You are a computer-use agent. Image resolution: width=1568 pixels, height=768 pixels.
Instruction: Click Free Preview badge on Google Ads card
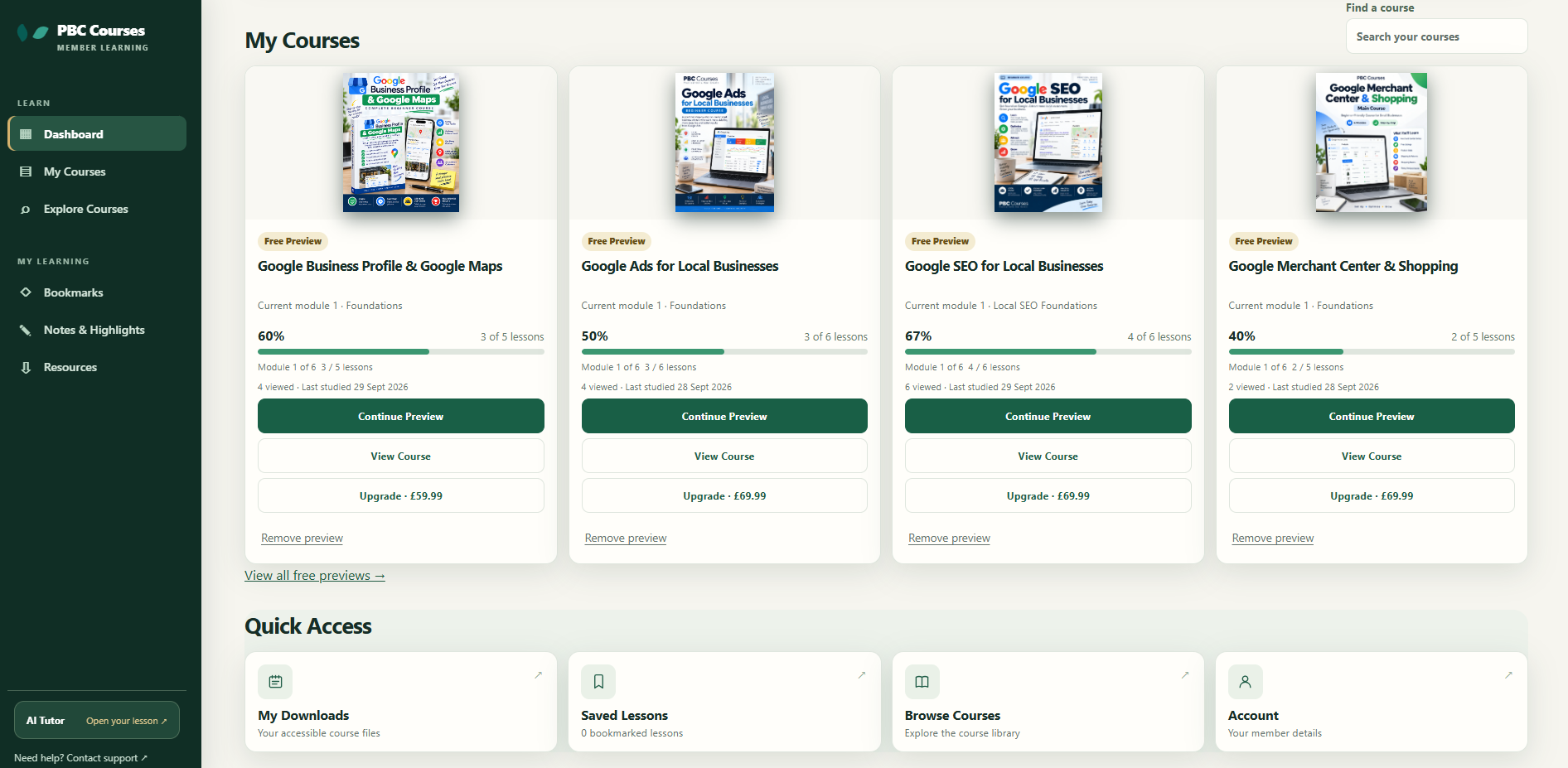pyautogui.click(x=617, y=241)
